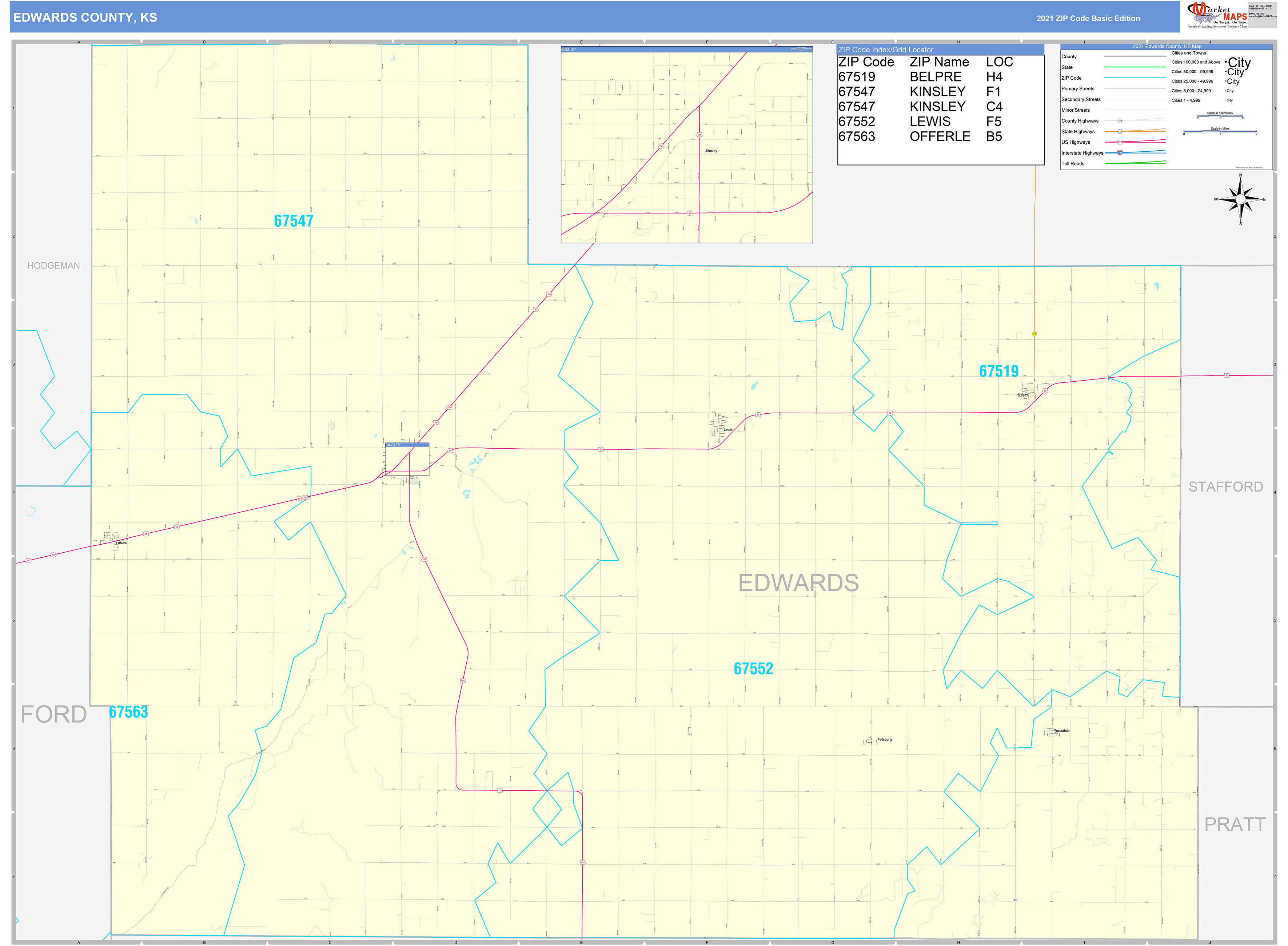Viewport: 1288px width, 946px height.
Task: Select the F5 location cell
Action: click(x=994, y=122)
